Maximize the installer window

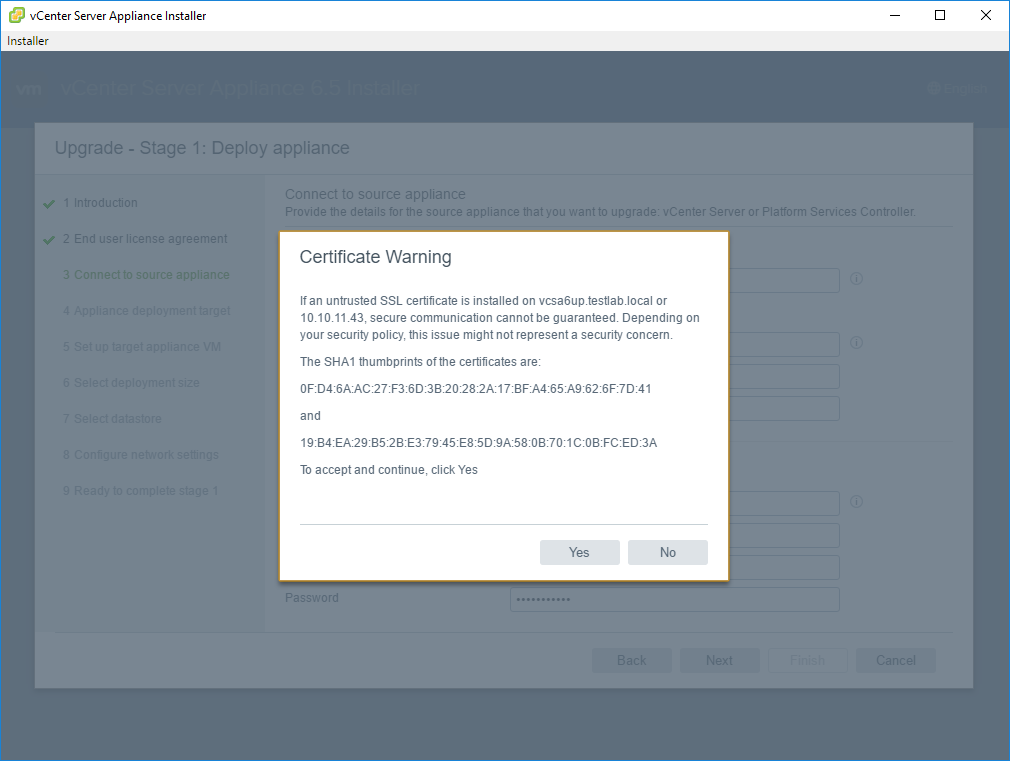pos(940,15)
